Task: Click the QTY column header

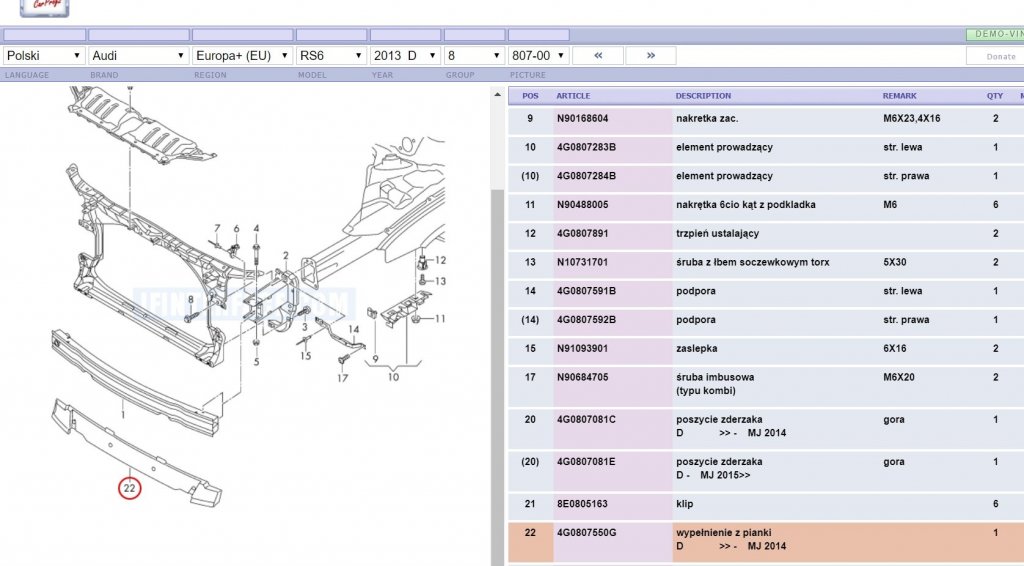Action: coord(995,95)
